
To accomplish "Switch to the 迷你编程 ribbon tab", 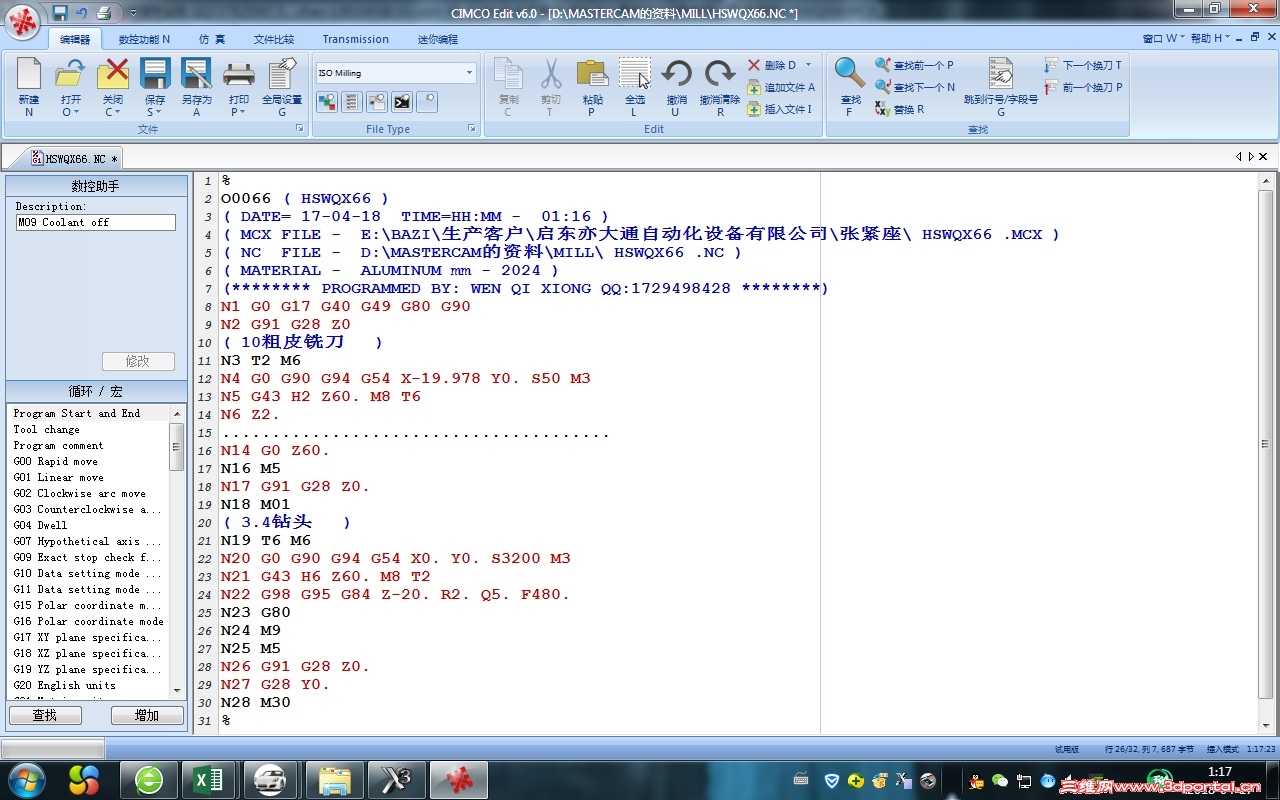I will tap(438, 40).
